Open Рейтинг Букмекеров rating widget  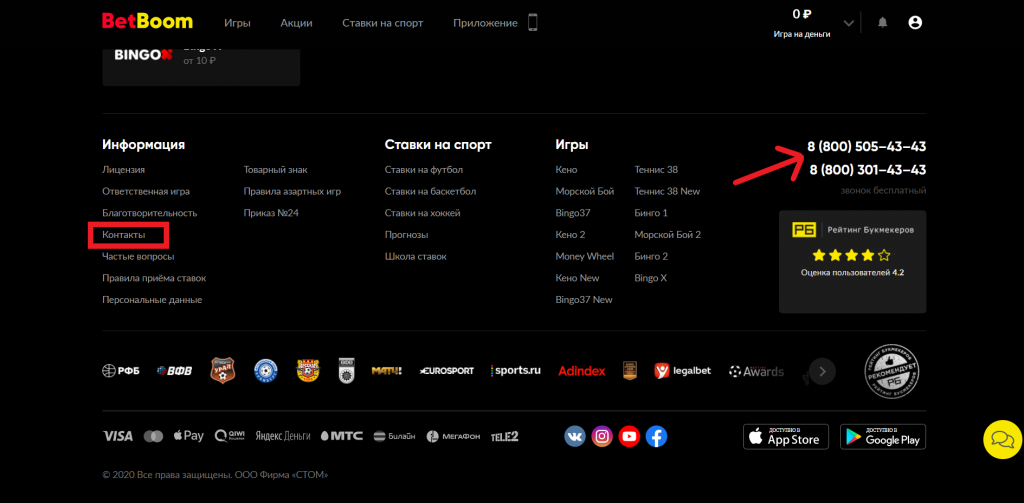point(852,262)
